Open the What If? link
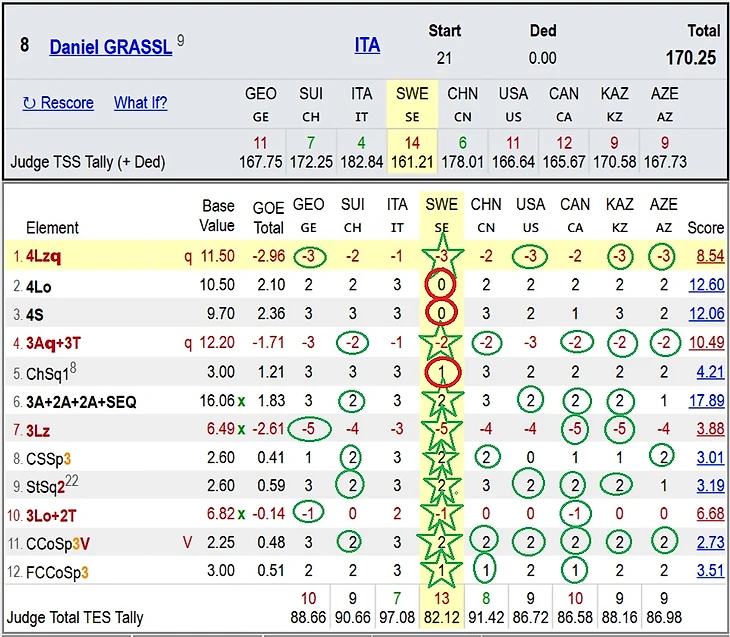The width and height of the screenshot is (730, 637). [140, 102]
